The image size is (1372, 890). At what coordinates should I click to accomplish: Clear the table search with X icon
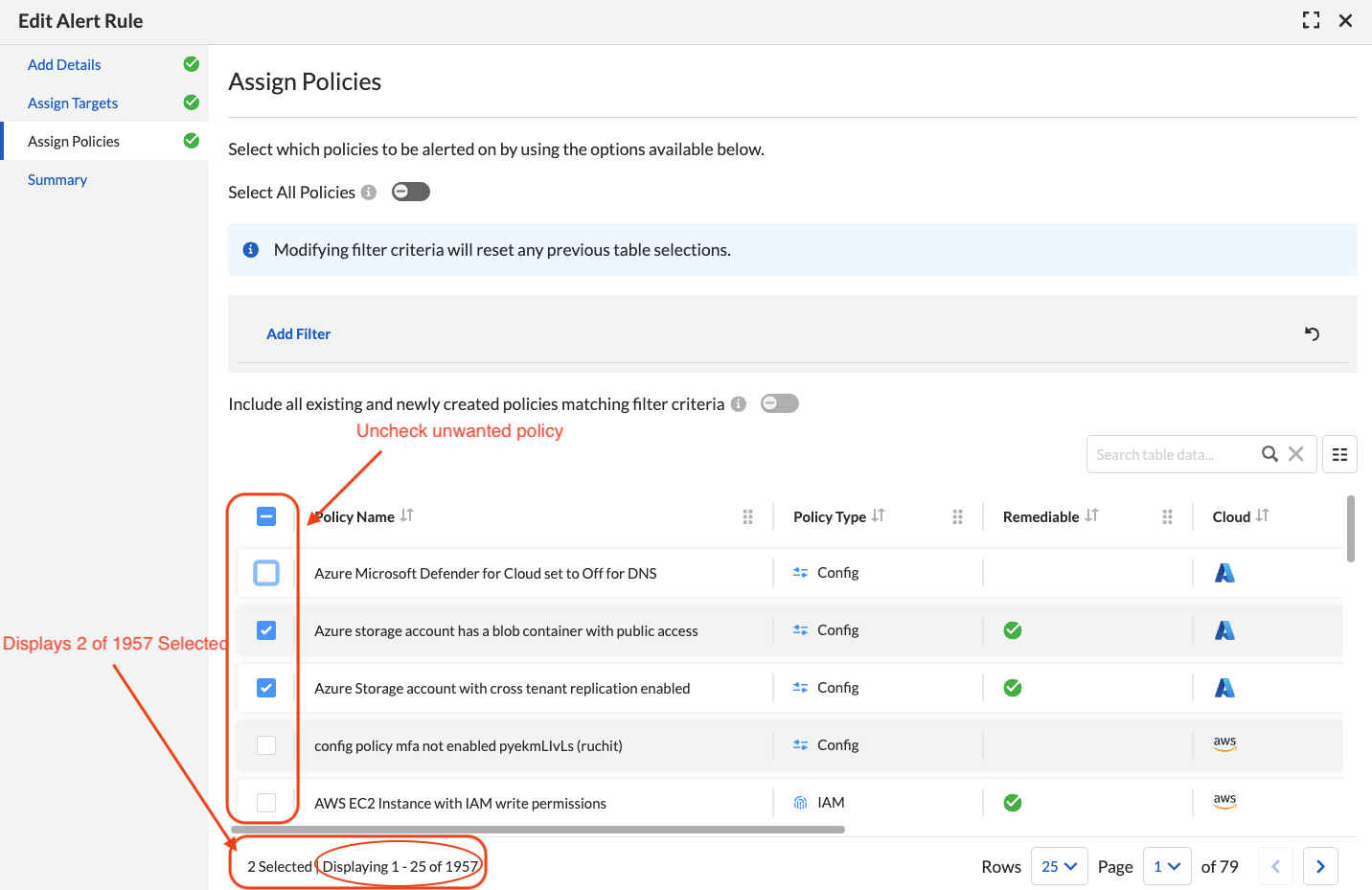tap(1295, 454)
